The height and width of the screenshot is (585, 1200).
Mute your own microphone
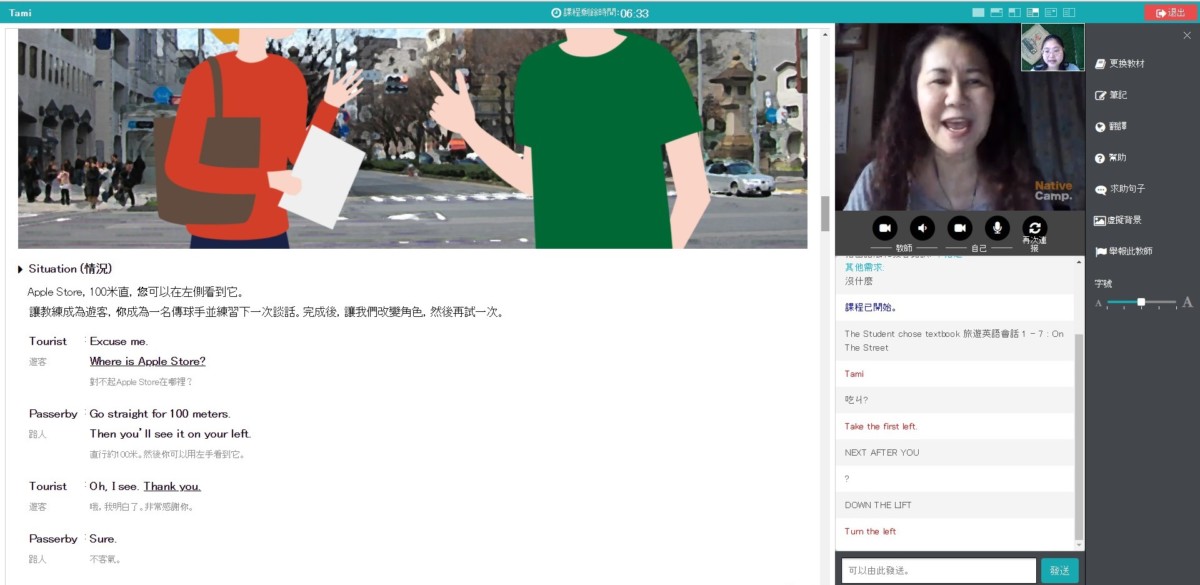point(997,228)
